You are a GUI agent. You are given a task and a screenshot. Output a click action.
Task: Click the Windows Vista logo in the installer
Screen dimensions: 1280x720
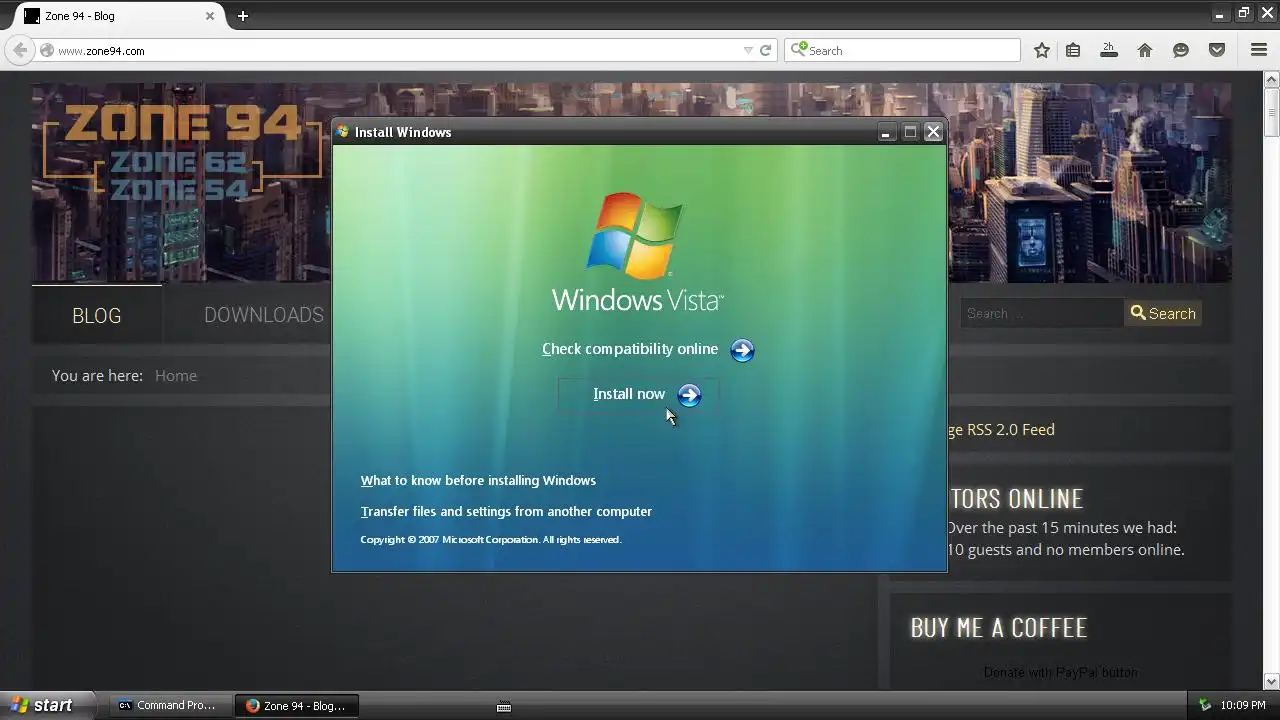point(637,252)
